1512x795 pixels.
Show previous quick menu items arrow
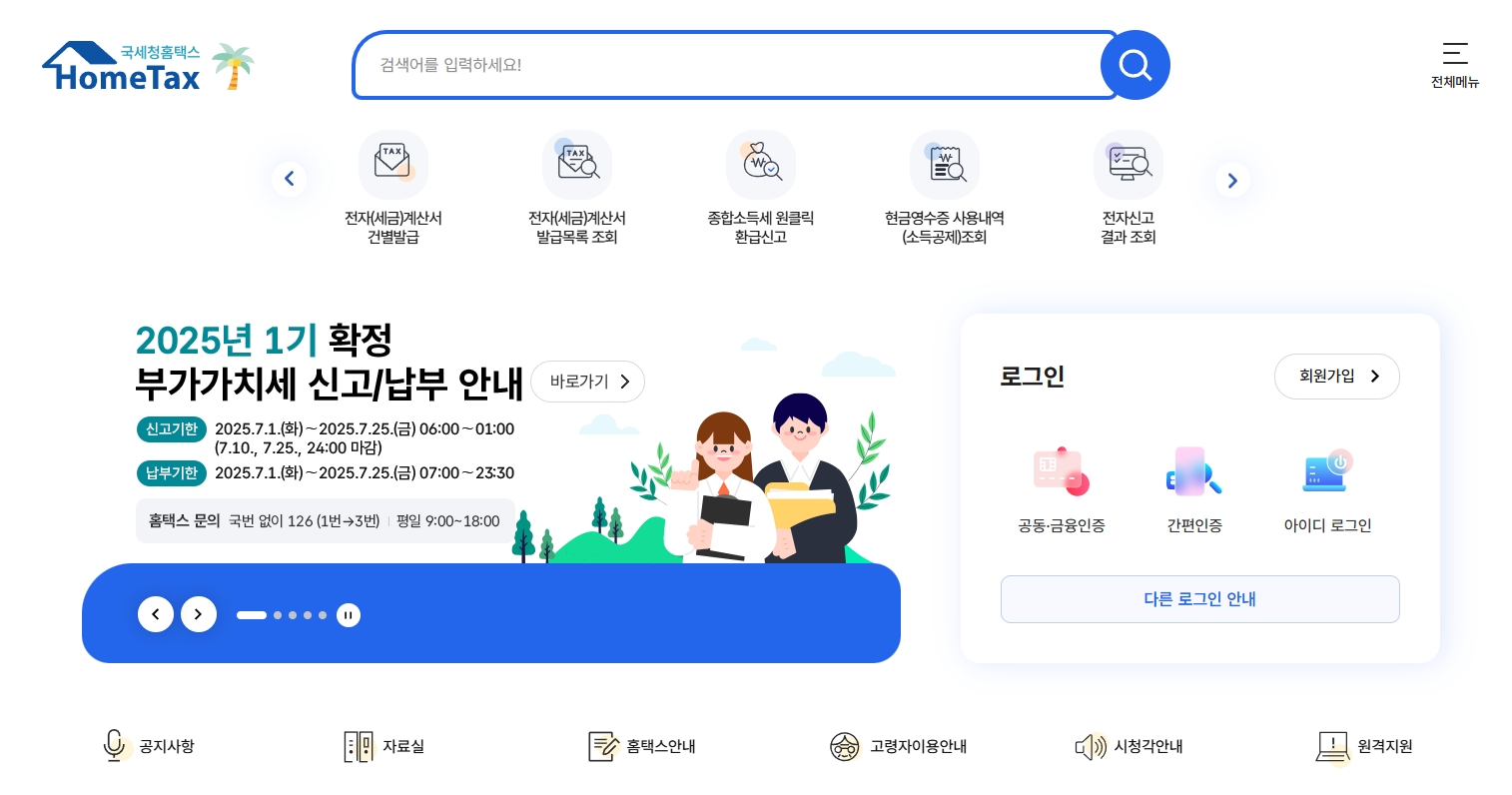(x=290, y=179)
